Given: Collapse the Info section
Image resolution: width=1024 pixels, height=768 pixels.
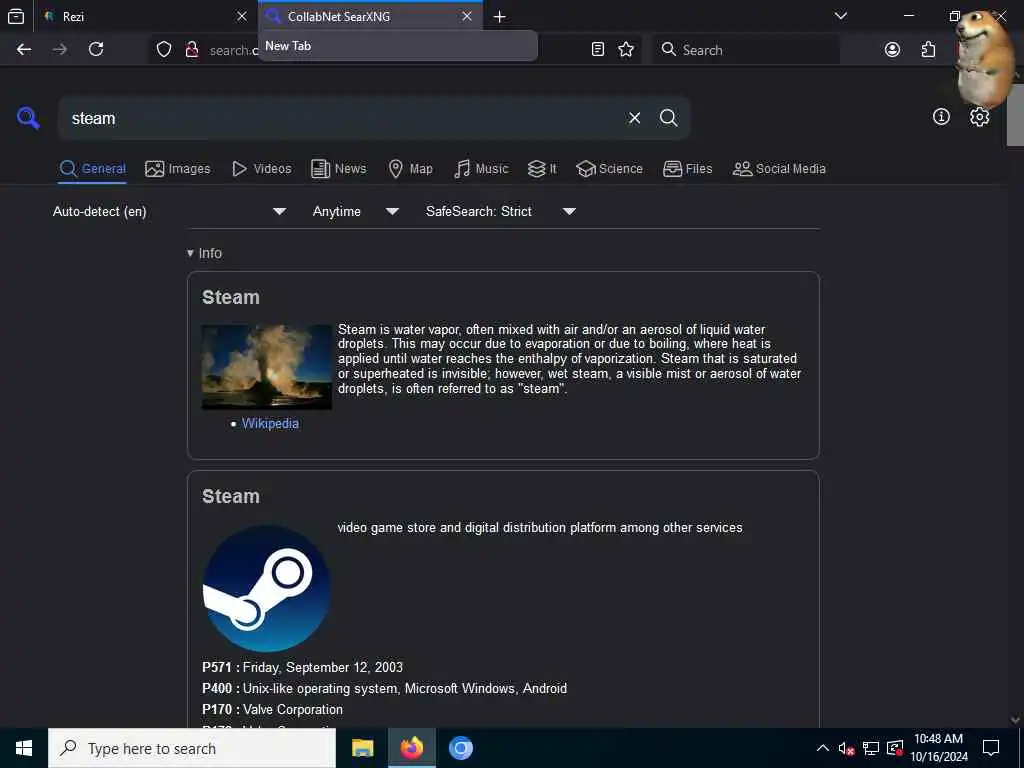Looking at the screenshot, I should click(x=204, y=253).
